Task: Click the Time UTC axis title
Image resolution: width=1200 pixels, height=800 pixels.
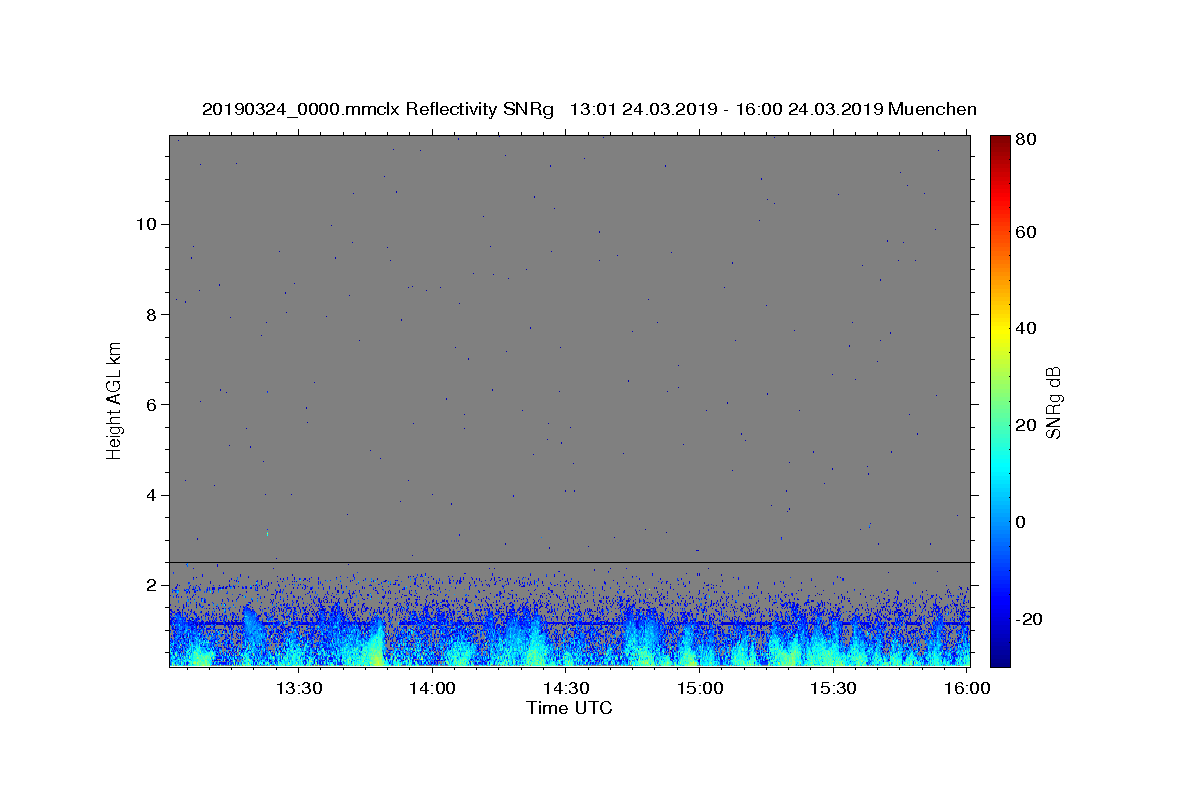Action: (x=569, y=708)
